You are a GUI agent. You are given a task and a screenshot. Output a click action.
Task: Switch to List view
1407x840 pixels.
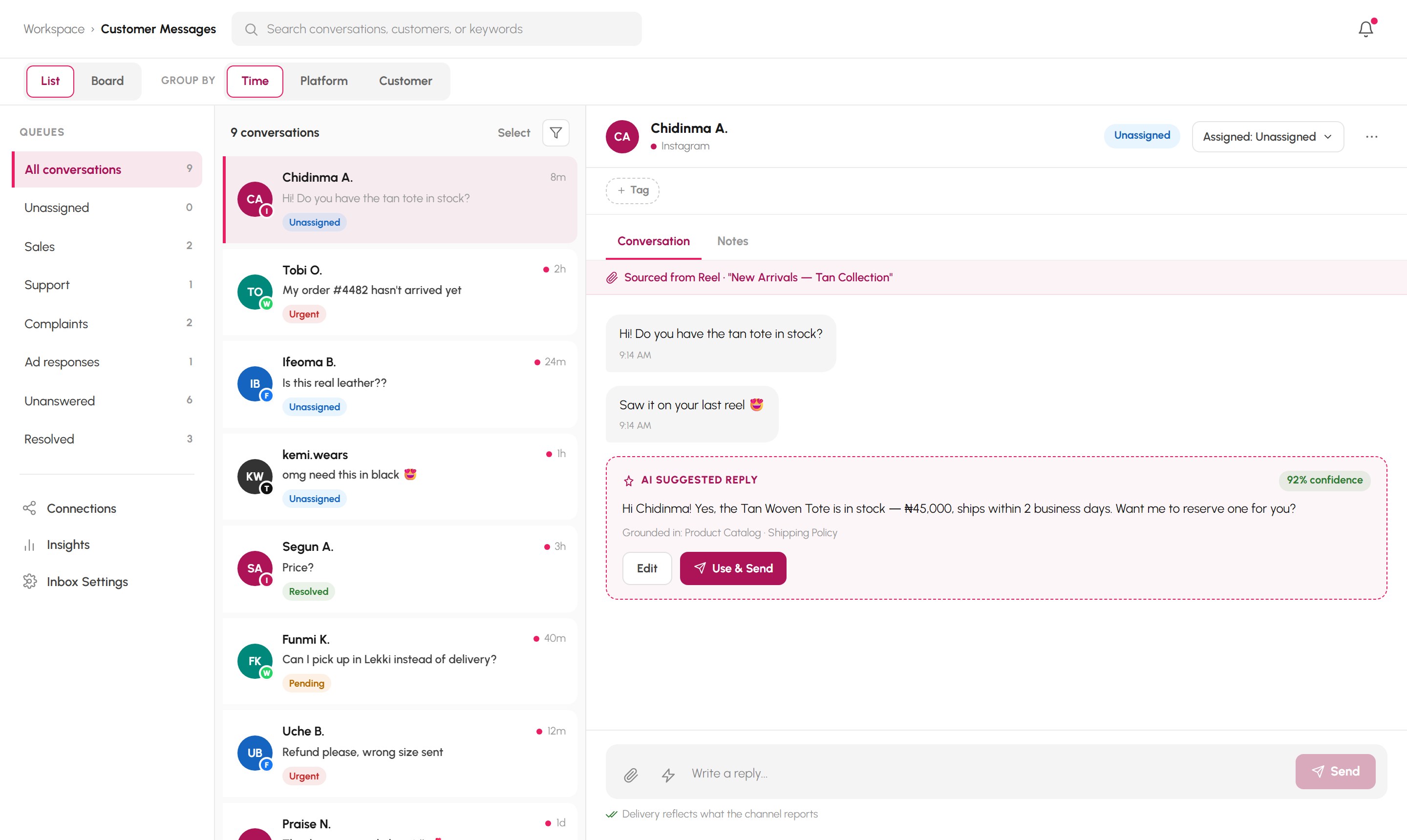50,81
